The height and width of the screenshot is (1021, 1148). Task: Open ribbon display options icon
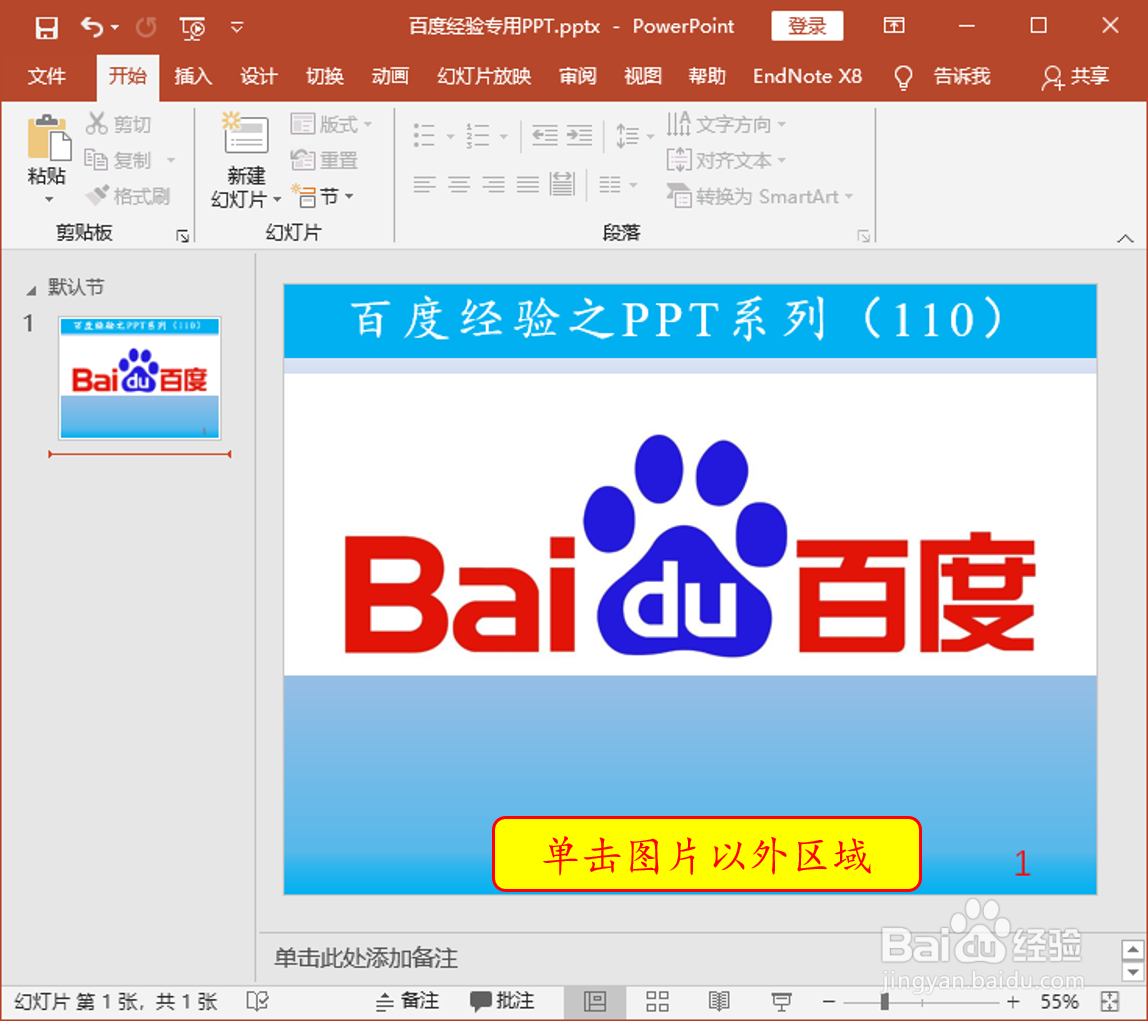894,26
